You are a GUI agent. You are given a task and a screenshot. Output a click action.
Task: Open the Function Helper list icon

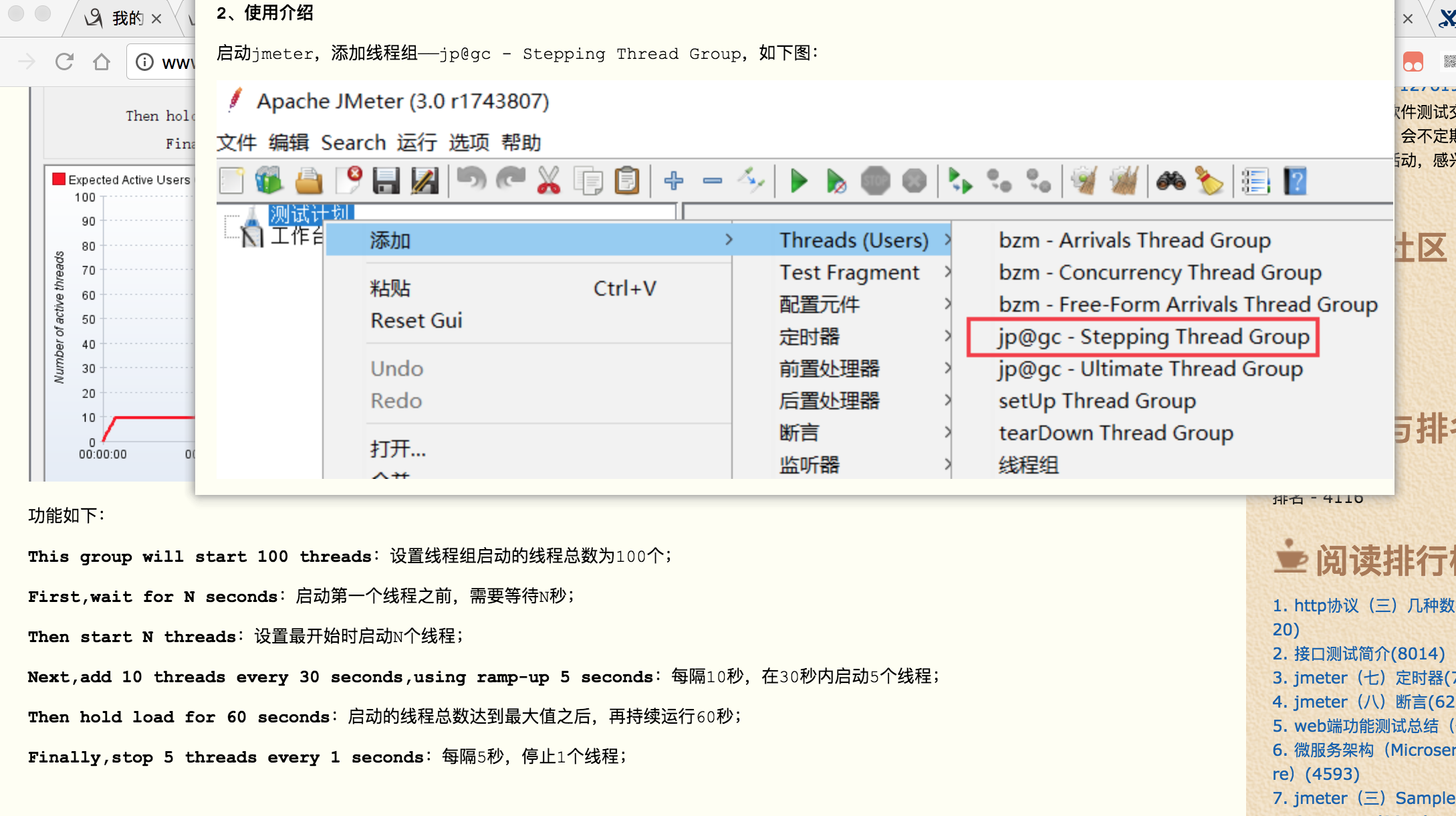point(1256,181)
